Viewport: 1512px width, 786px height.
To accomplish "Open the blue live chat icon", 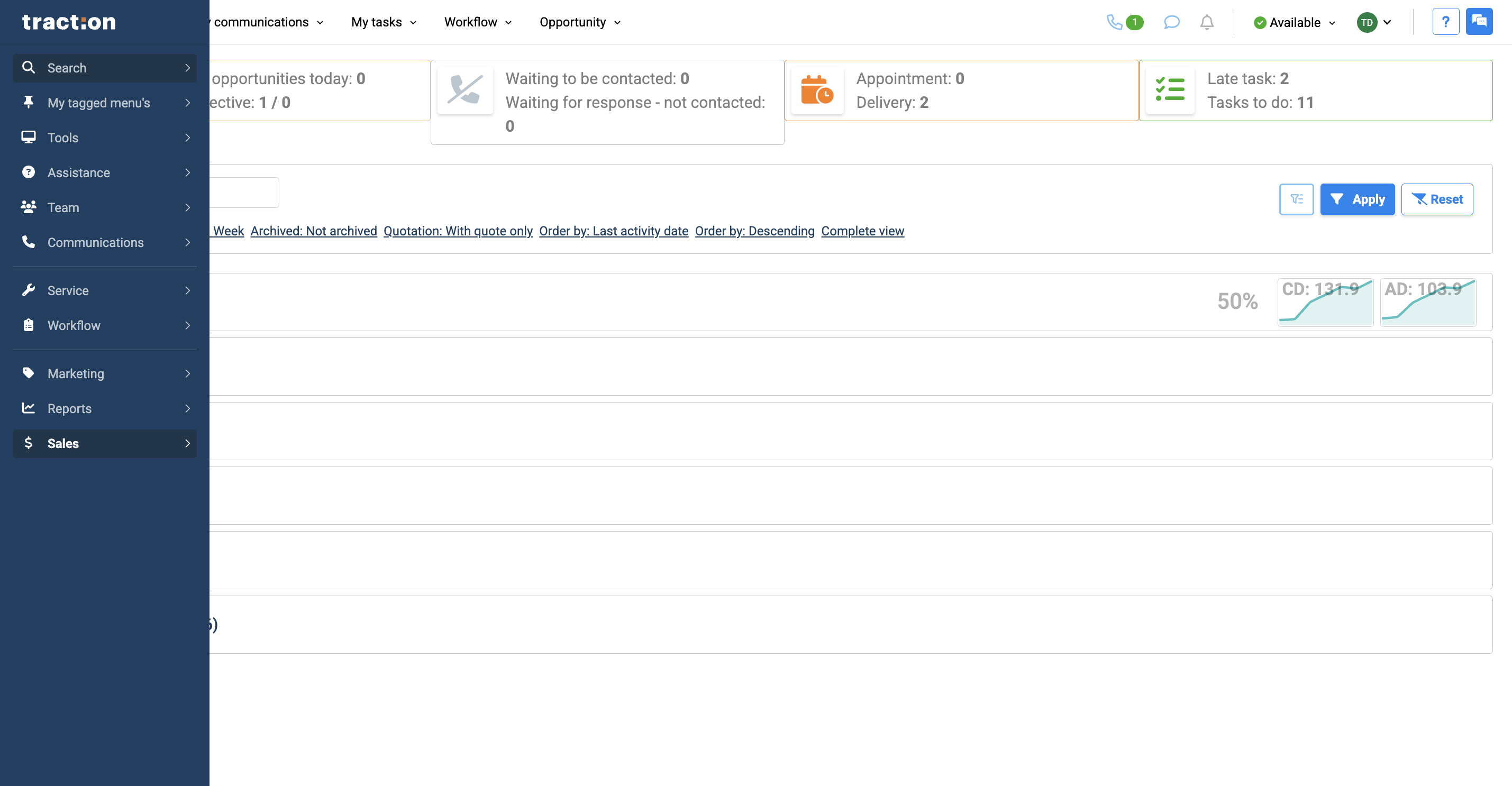I will pyautogui.click(x=1479, y=22).
